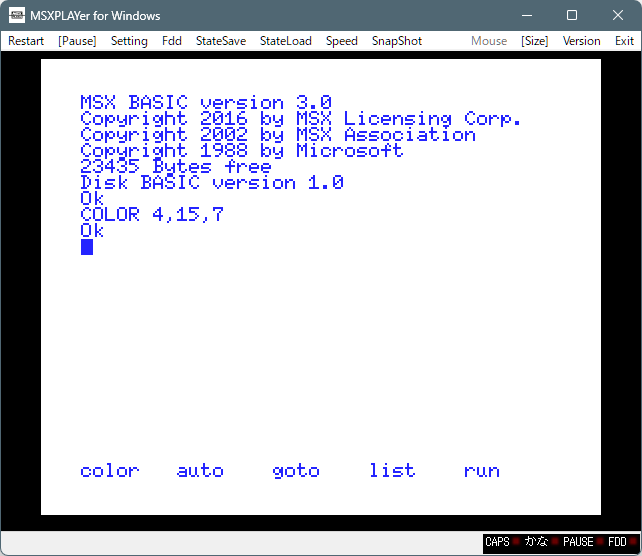Maximize the MSXPLAYer window

pos(572,16)
